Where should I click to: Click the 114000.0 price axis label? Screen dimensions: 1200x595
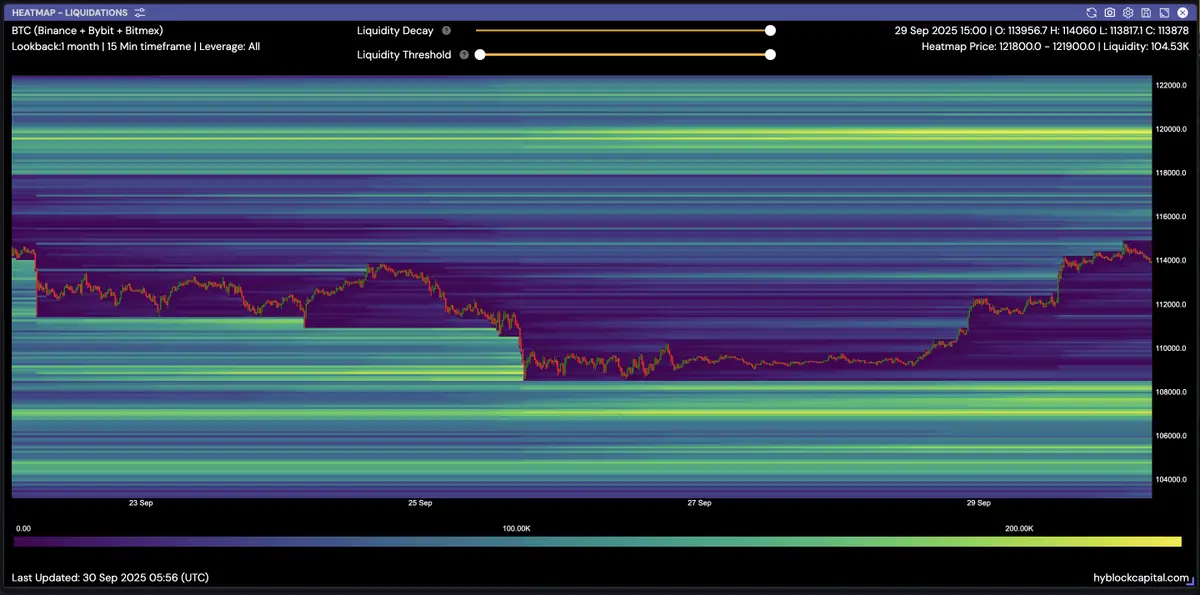pos(1171,261)
